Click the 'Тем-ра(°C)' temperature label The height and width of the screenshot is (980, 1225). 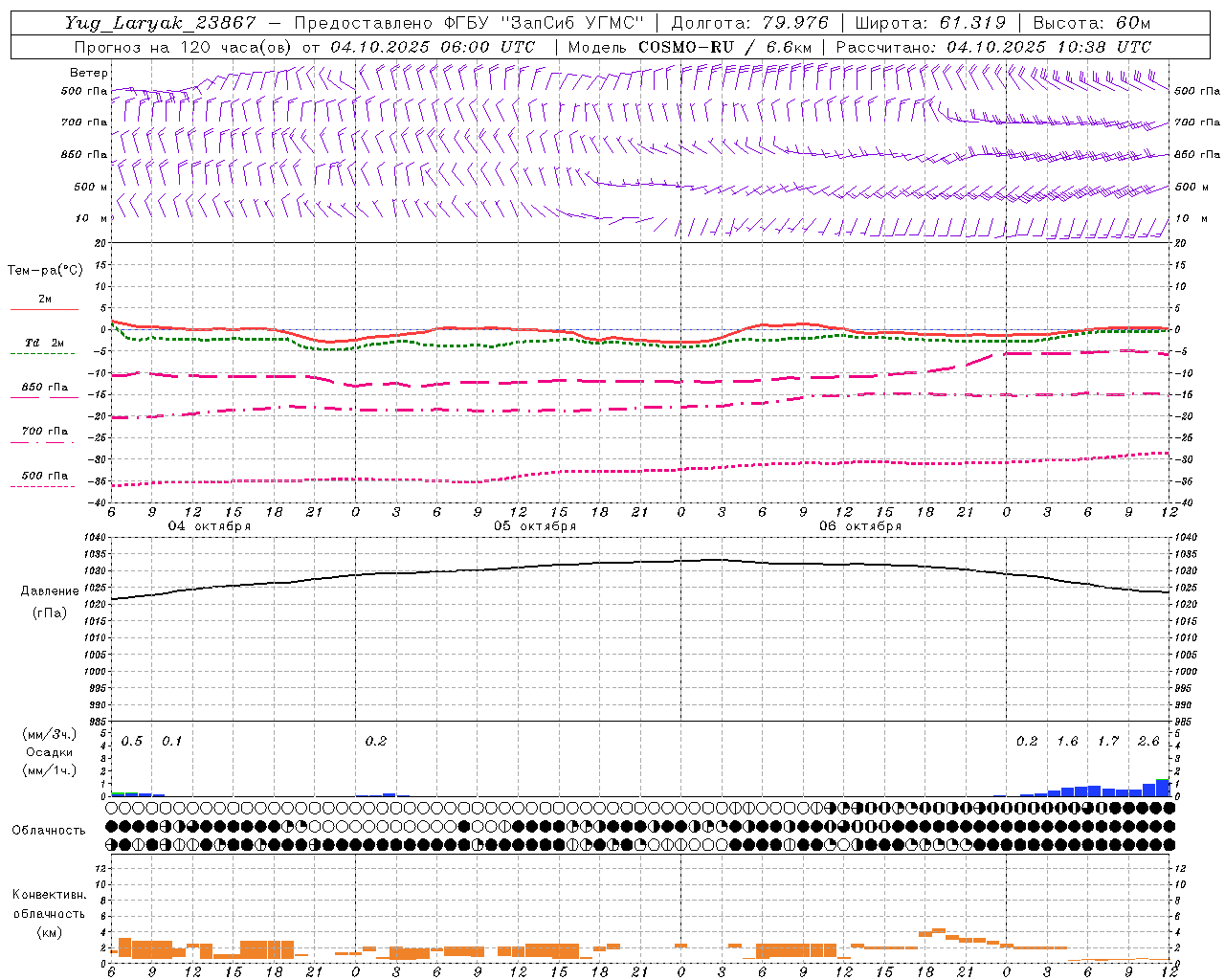(x=45, y=271)
